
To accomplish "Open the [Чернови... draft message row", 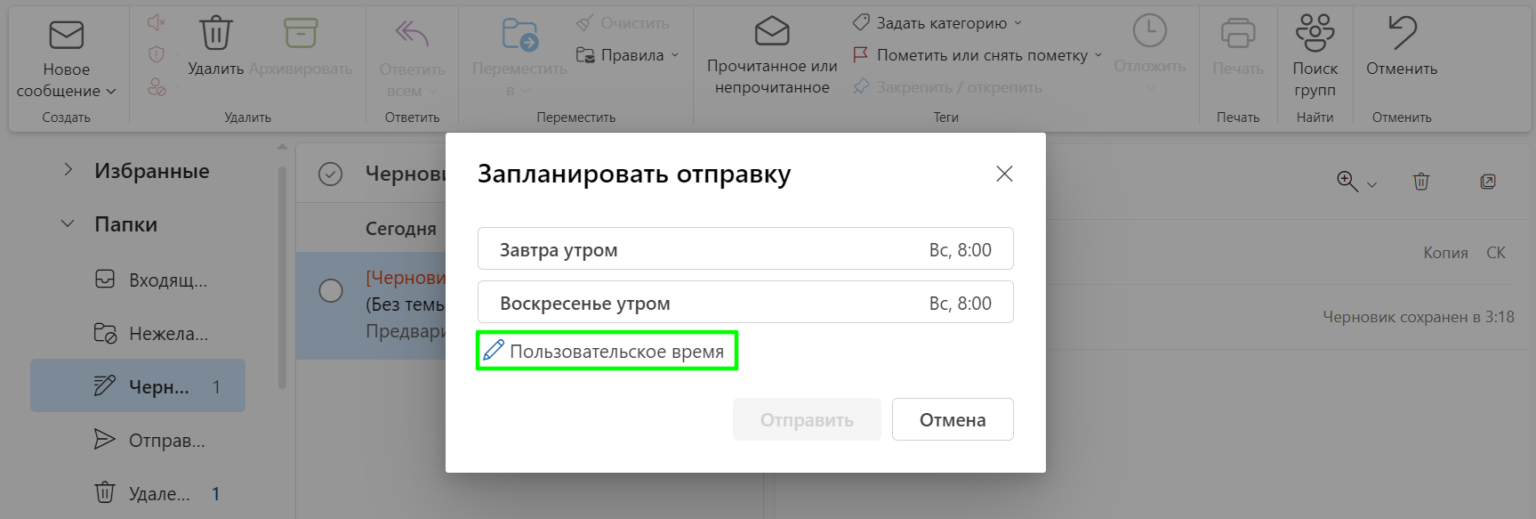I will click(371, 305).
